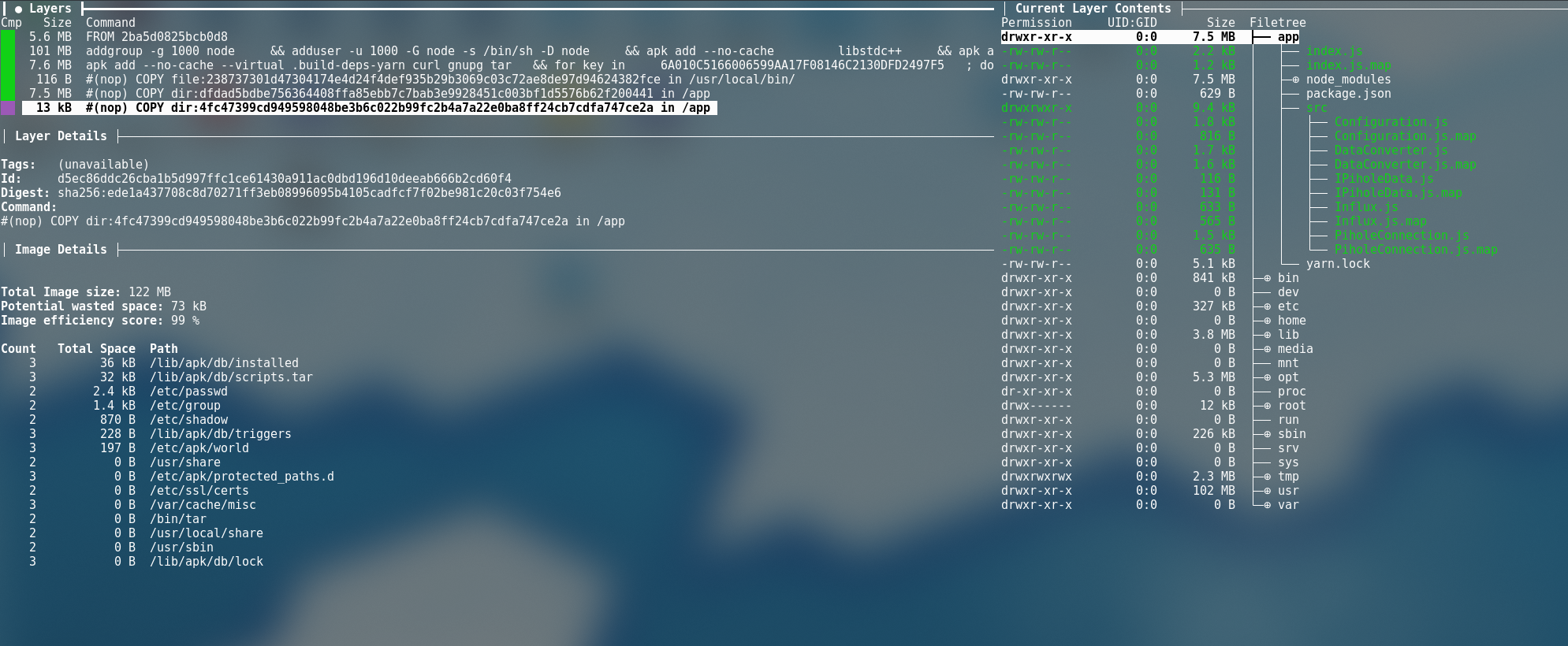Select the mnt directory
This screenshot has height=646, width=1568.
click(x=1288, y=363)
